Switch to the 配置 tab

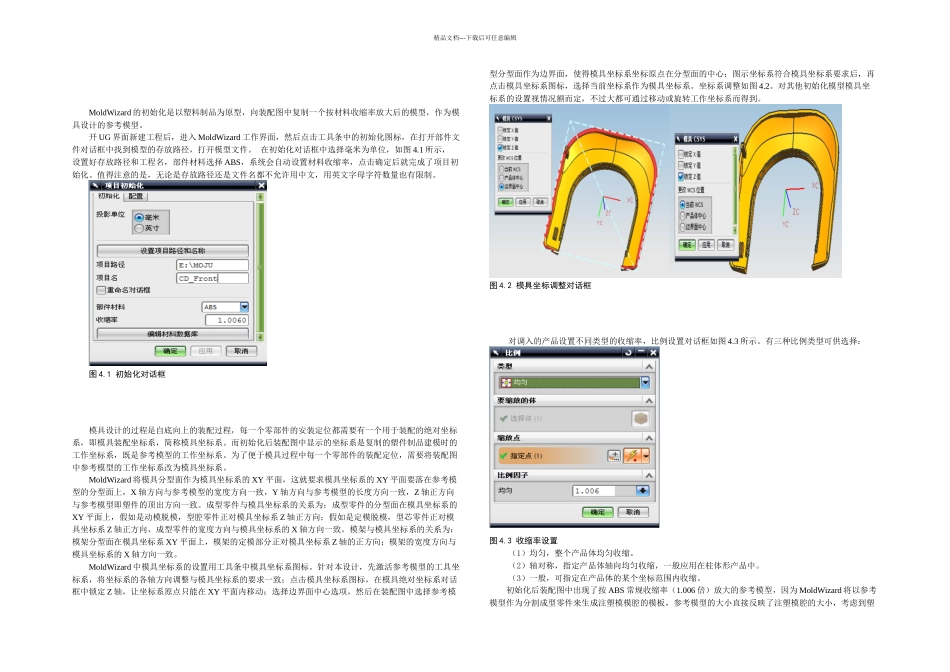click(136, 196)
